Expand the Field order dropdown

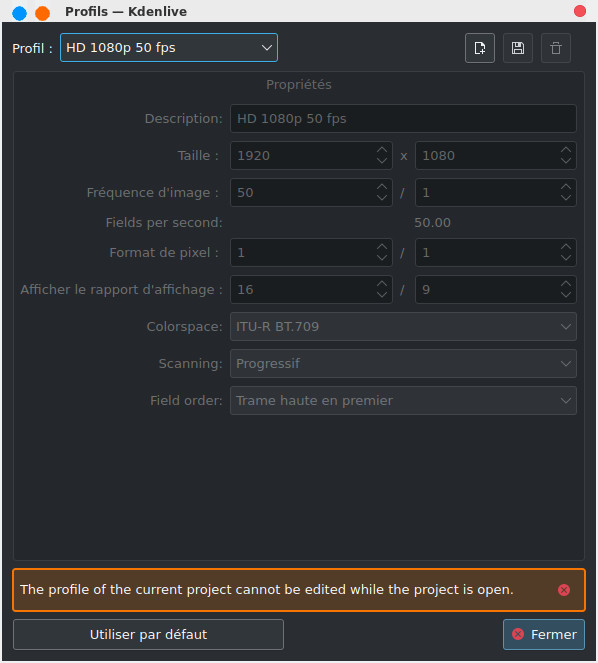(x=403, y=400)
